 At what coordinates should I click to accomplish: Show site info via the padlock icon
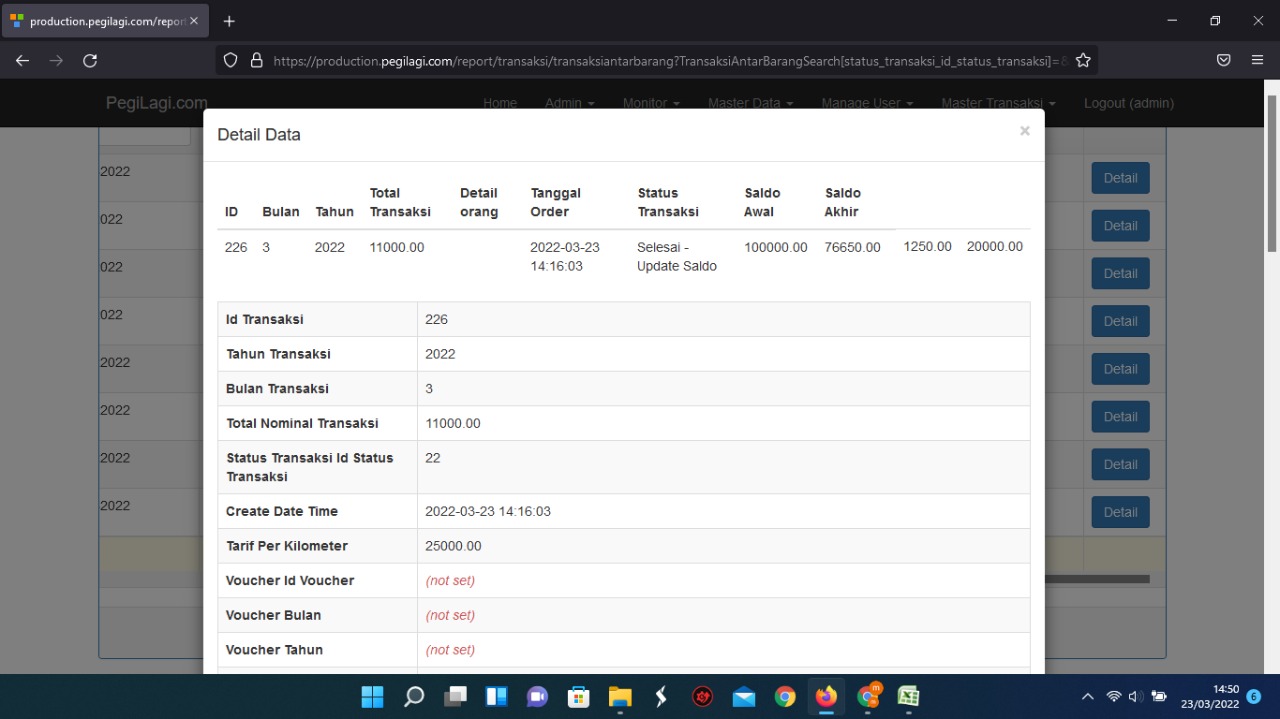[x=256, y=61]
